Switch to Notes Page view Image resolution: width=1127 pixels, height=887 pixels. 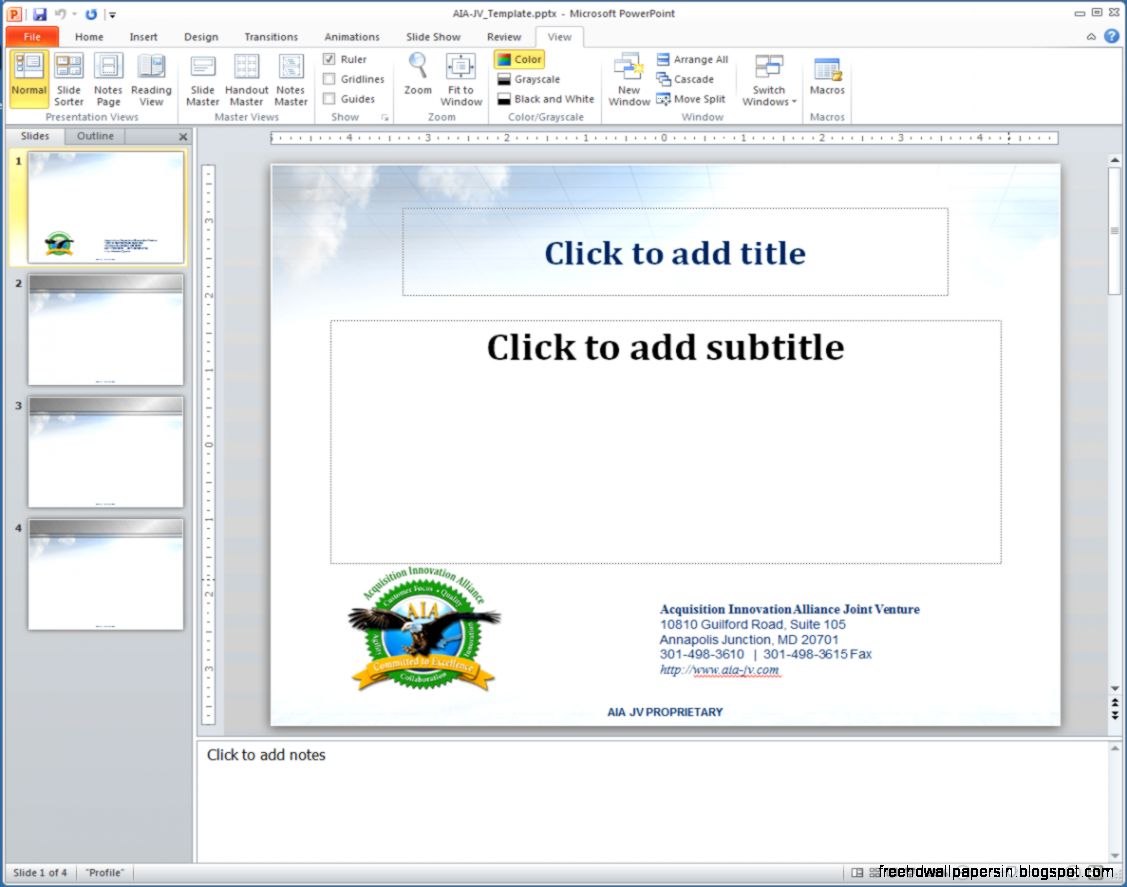pos(108,78)
